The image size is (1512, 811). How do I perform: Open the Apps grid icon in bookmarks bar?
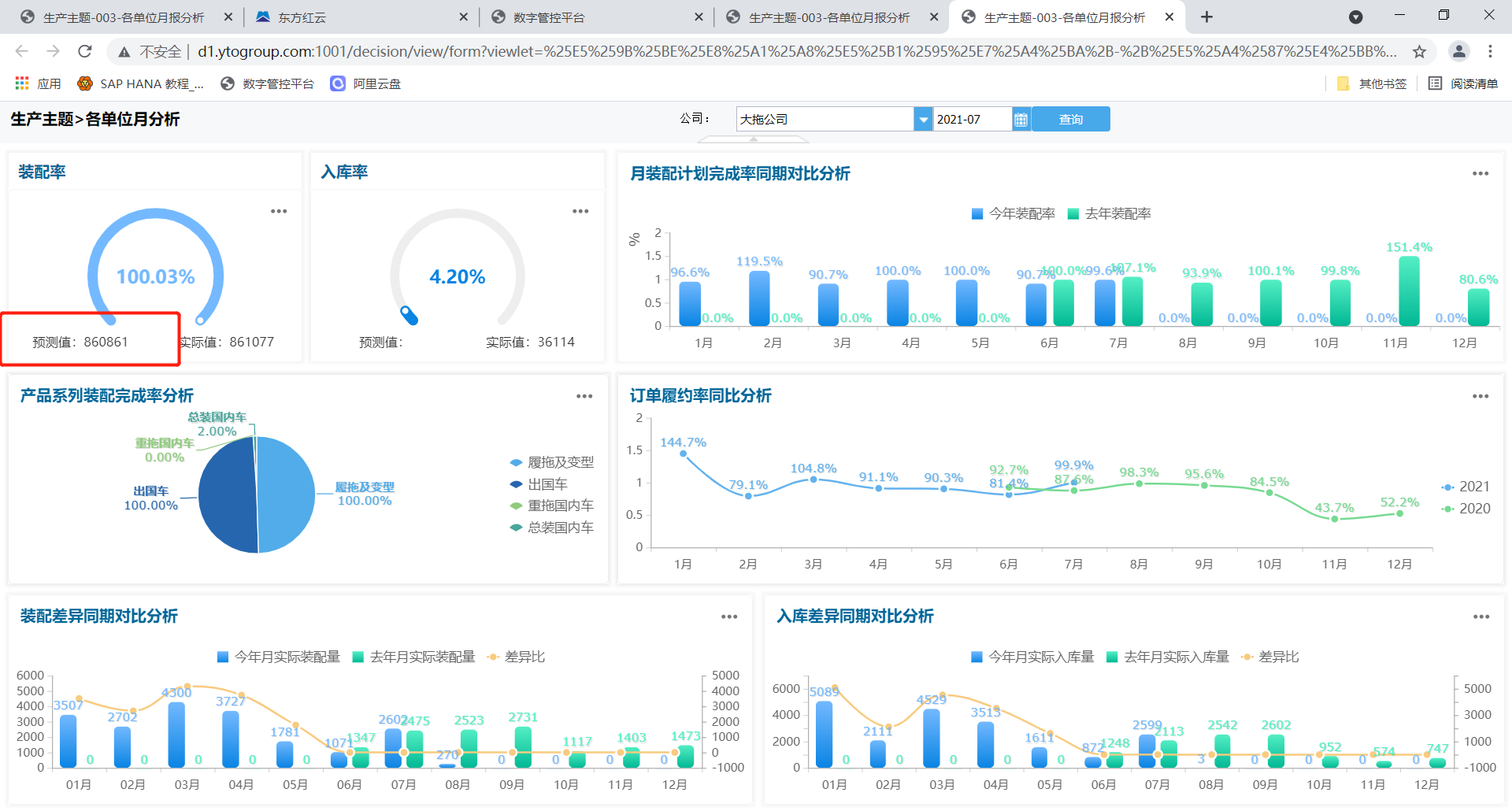(x=22, y=83)
